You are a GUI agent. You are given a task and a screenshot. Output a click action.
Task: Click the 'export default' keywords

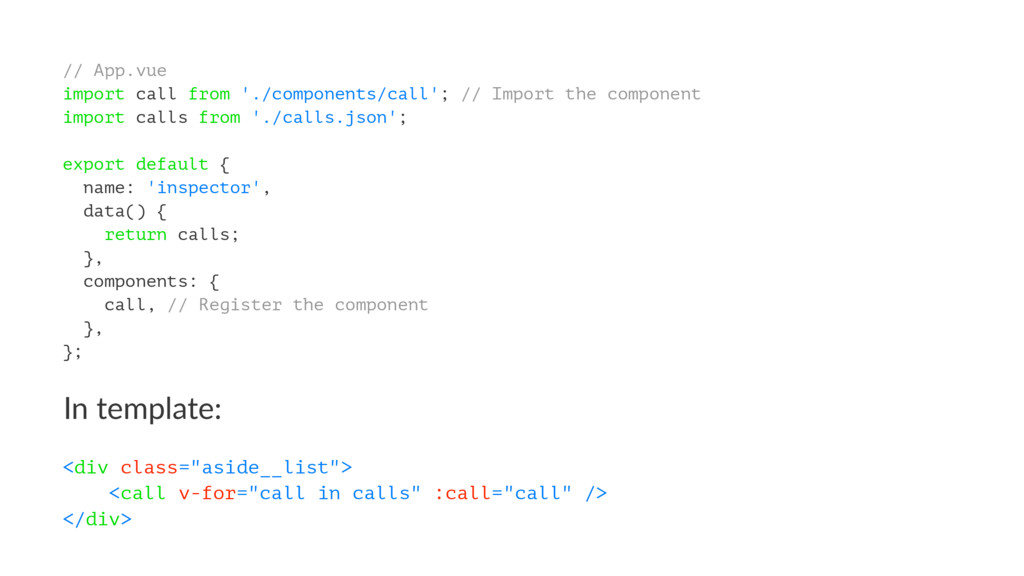[135, 165]
